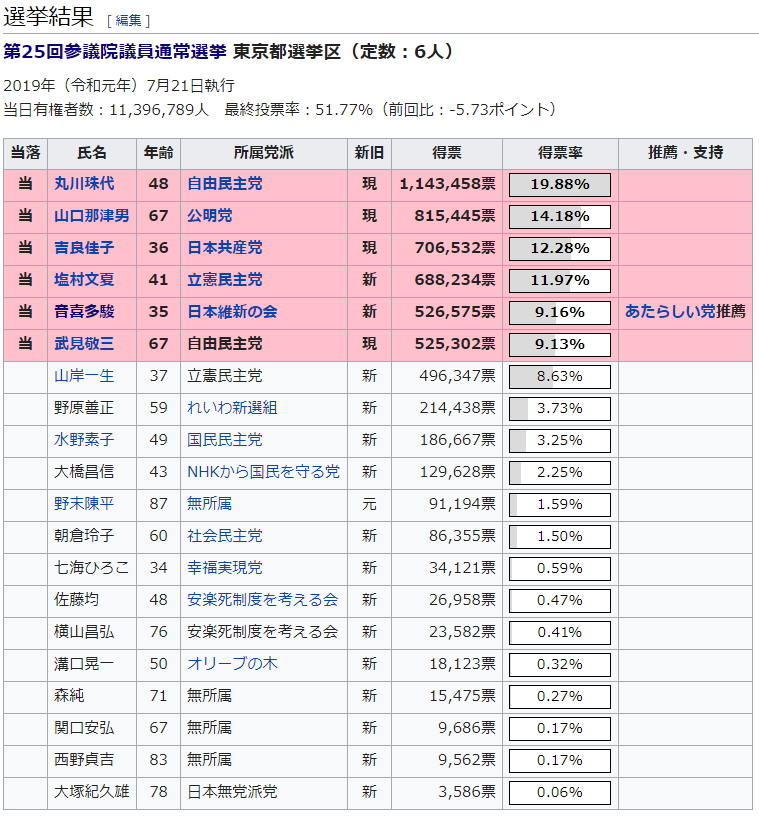Select the 2019年（令和元年）7月21日執行 date line
The image size is (759, 816).
[119, 85]
